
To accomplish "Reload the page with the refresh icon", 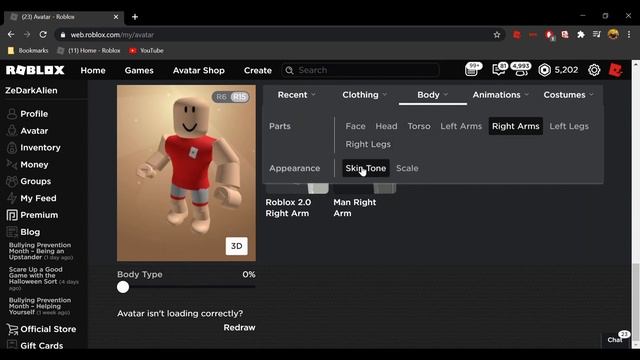I will [x=43, y=35].
